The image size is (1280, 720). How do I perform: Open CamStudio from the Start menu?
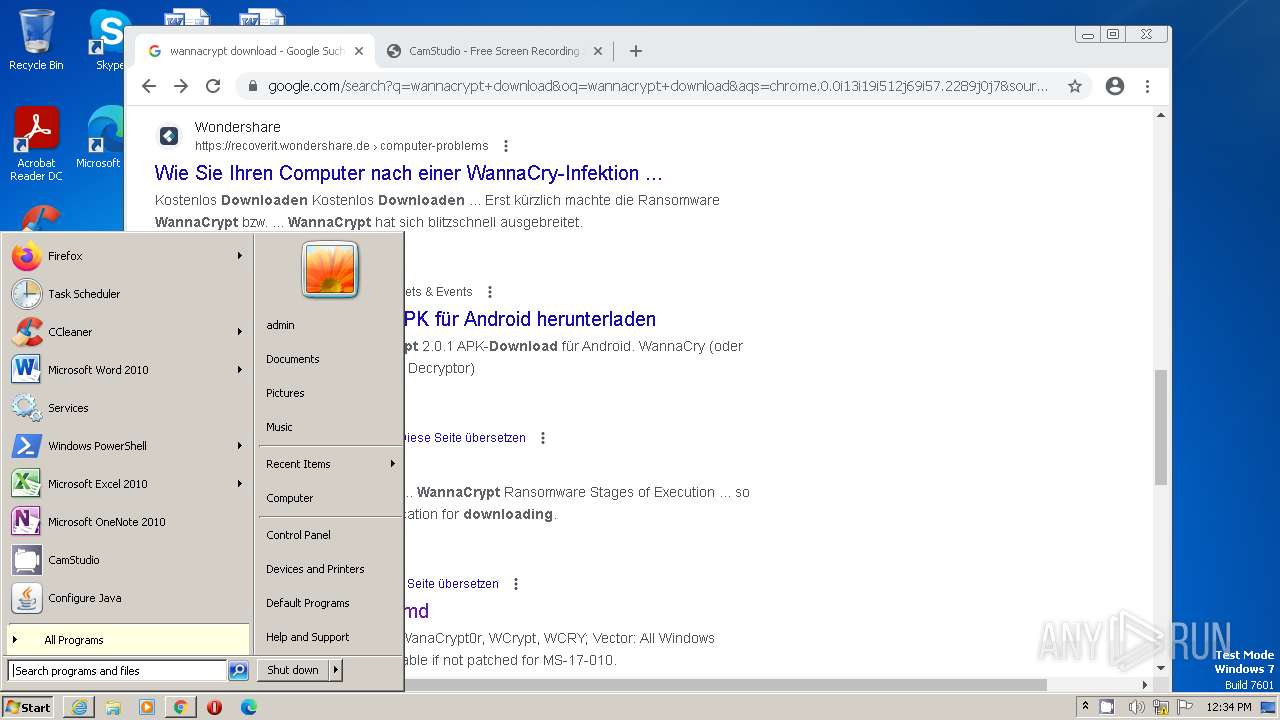pyautogui.click(x=128, y=560)
